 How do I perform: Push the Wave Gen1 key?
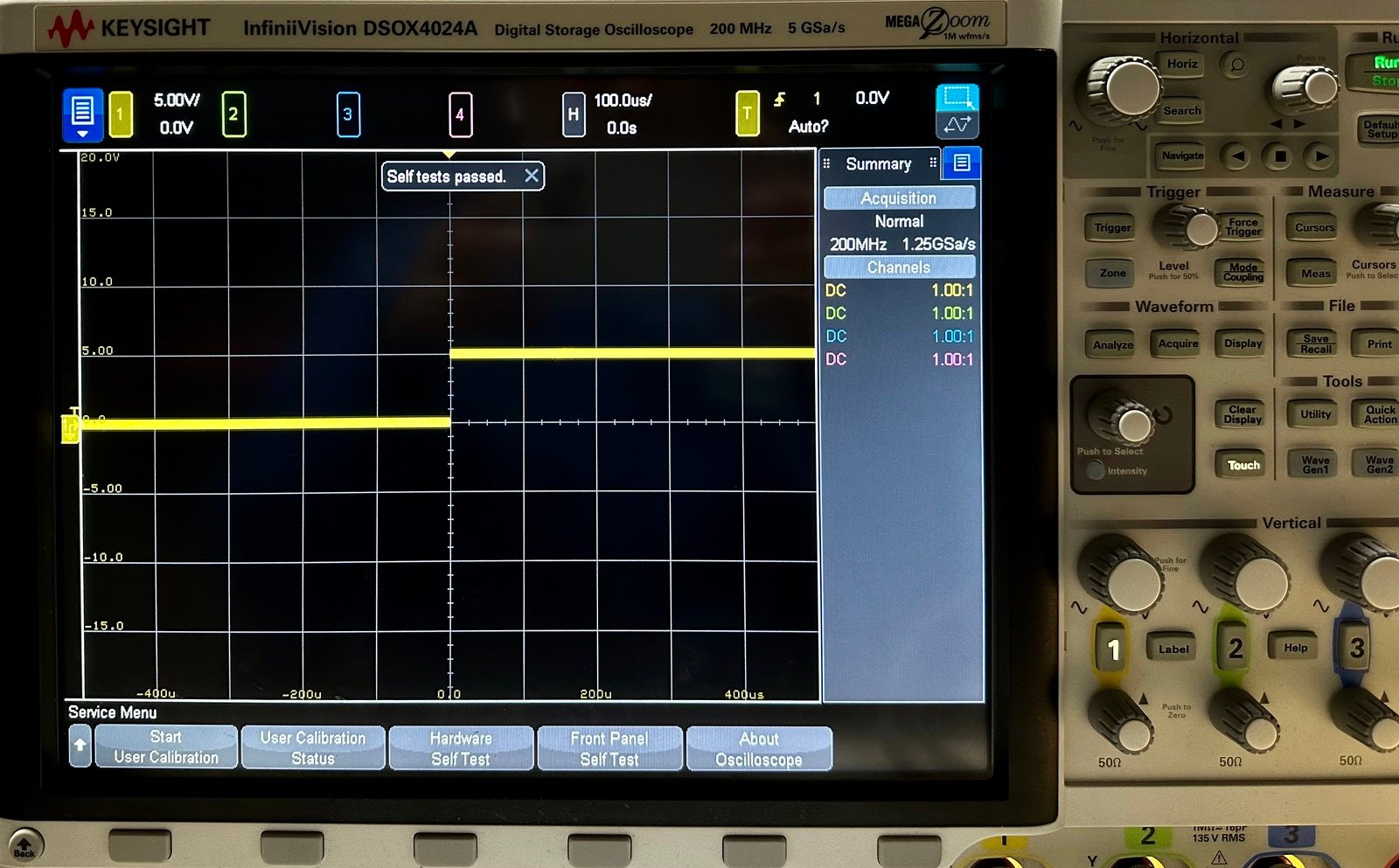pyautogui.click(x=1315, y=465)
